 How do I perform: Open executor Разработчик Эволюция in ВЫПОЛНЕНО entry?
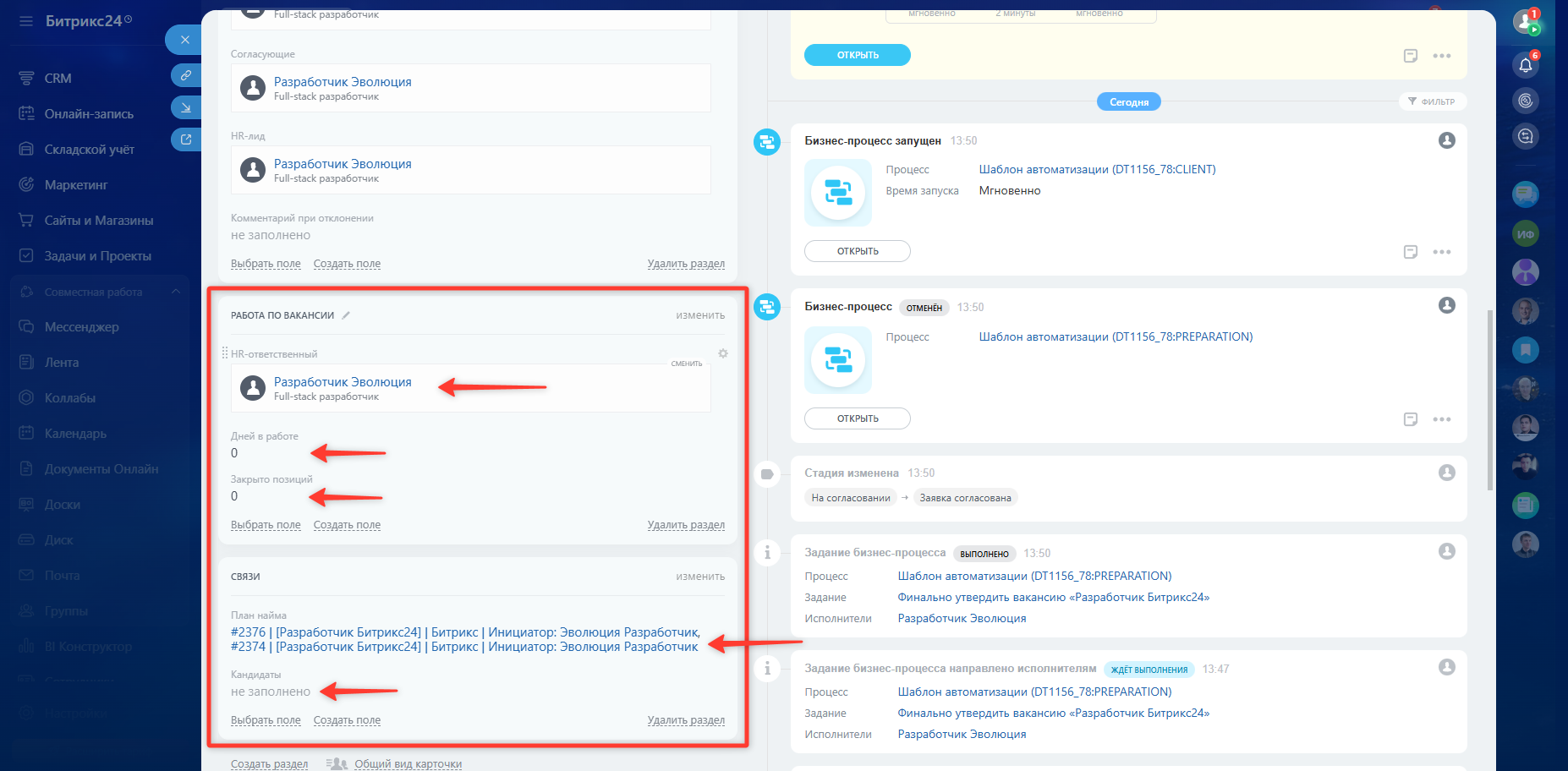(x=962, y=619)
